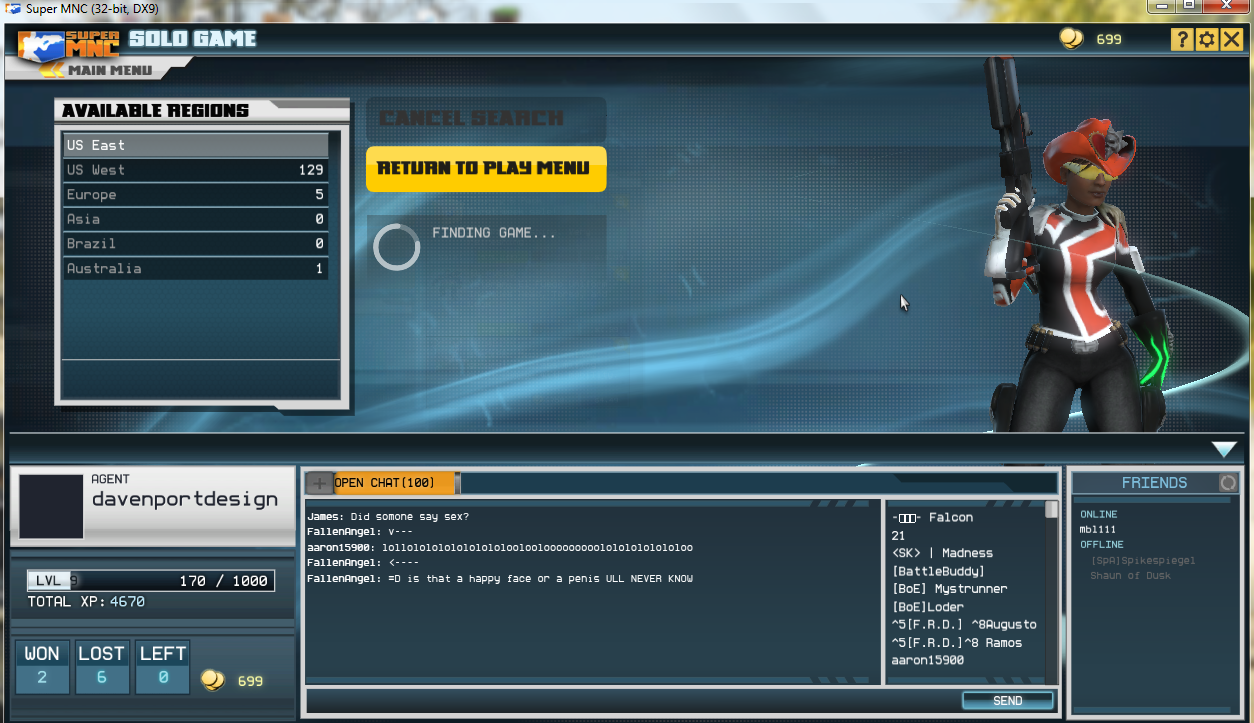The height and width of the screenshot is (723, 1254).
Task: Click the Total XP 4670 value
Action: pyautogui.click(x=127, y=602)
